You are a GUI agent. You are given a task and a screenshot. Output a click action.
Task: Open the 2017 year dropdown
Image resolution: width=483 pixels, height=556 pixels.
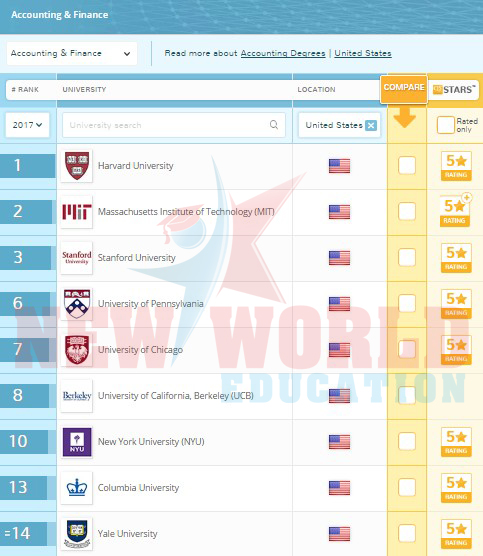27,125
